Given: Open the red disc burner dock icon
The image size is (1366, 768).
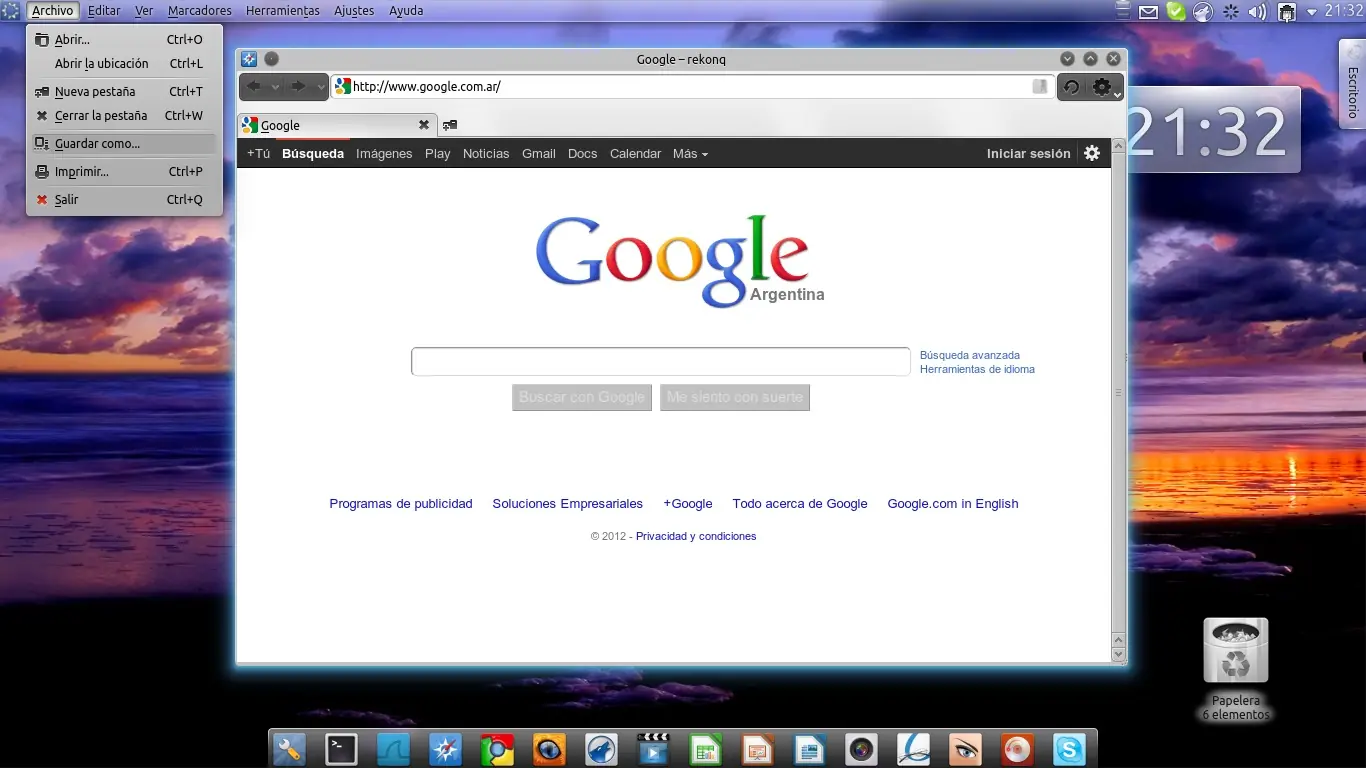Looking at the screenshot, I should click(1017, 749).
